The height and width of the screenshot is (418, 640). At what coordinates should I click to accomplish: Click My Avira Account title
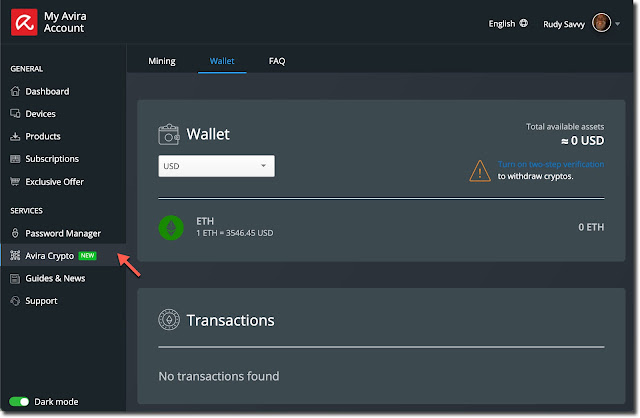coord(65,22)
